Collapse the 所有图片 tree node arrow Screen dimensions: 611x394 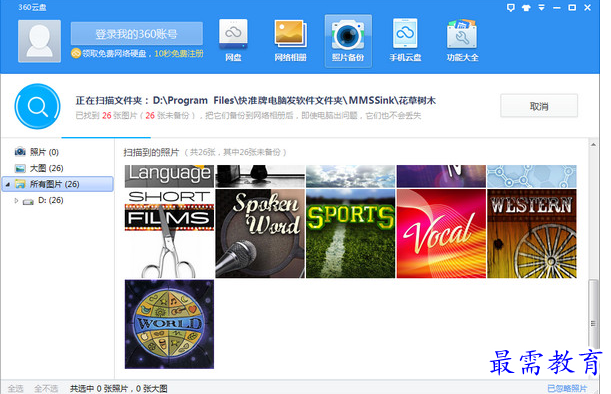point(8,184)
